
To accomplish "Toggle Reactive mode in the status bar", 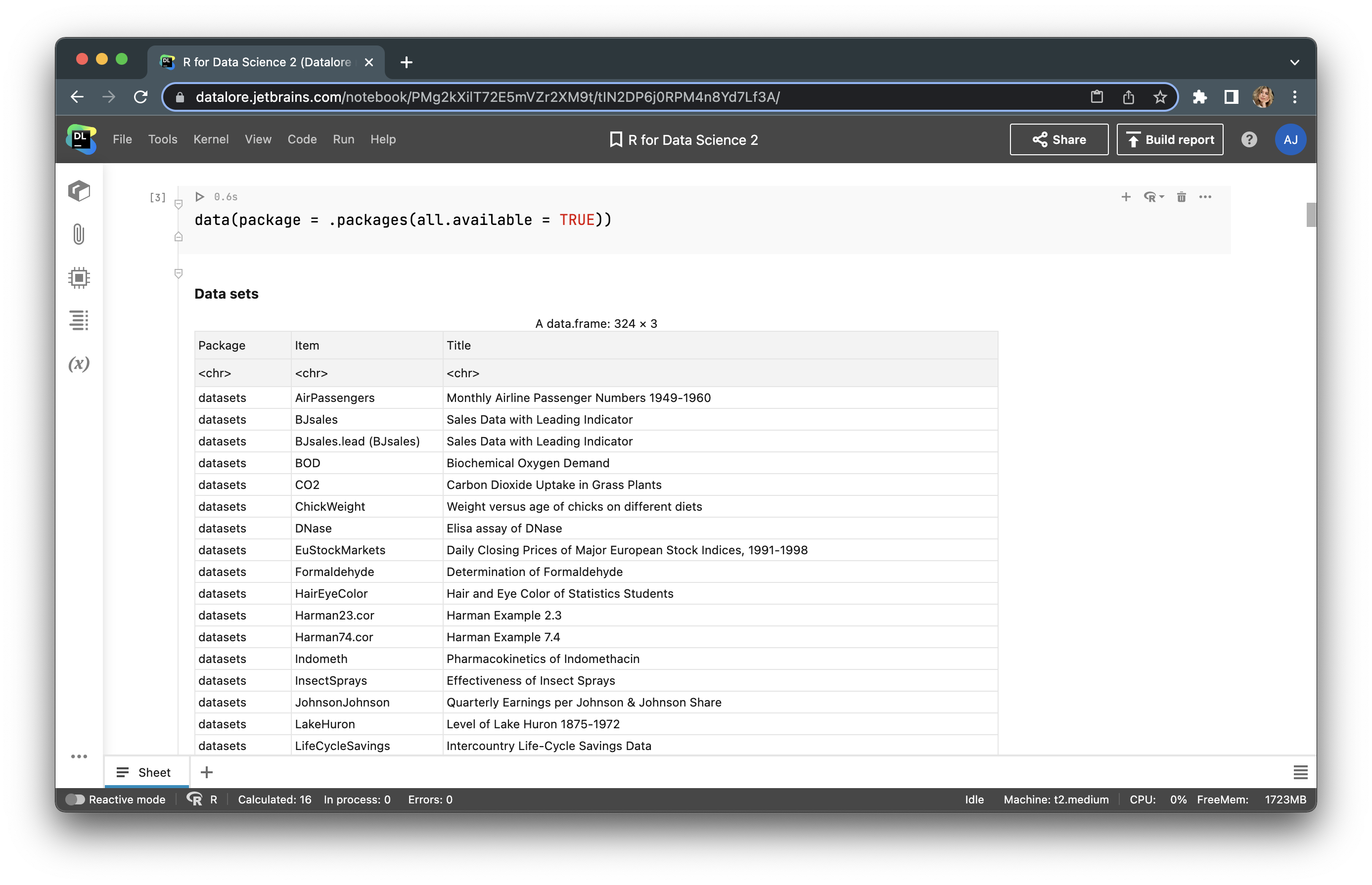I will (75, 799).
